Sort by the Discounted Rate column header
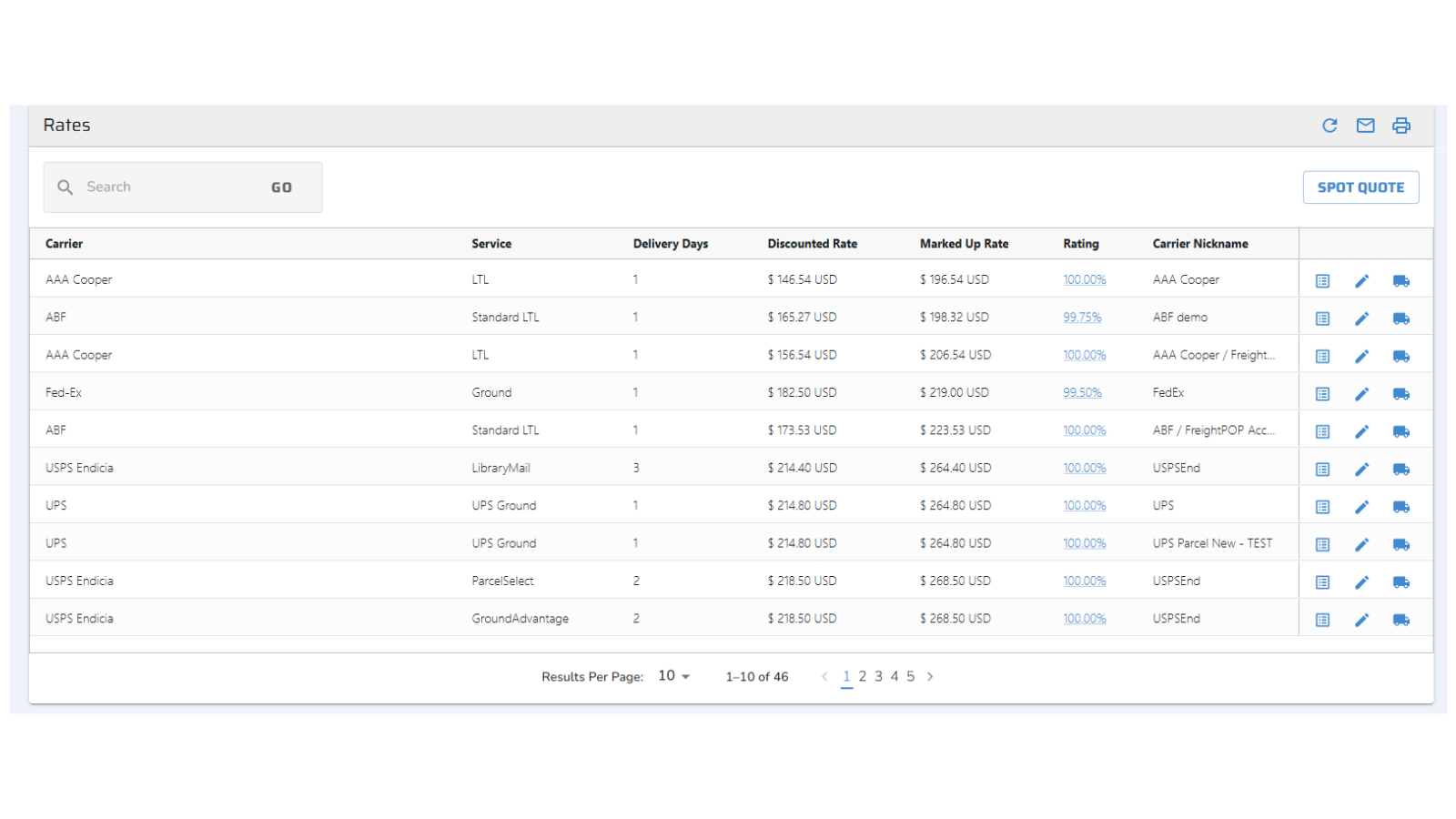This screenshot has width=1456, height=819. [x=812, y=243]
